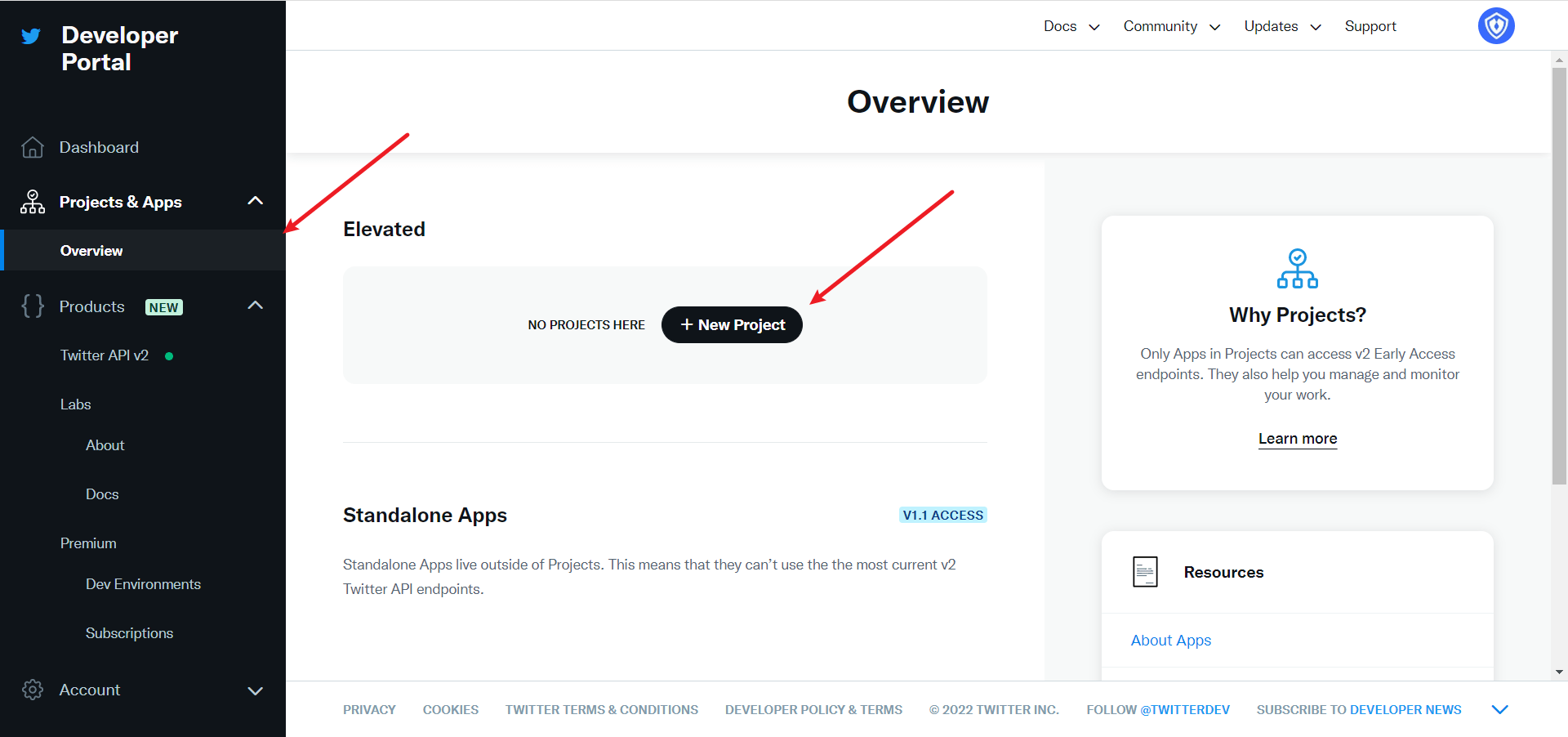Click the Resources document icon
The width and height of the screenshot is (1568, 737).
(x=1145, y=572)
